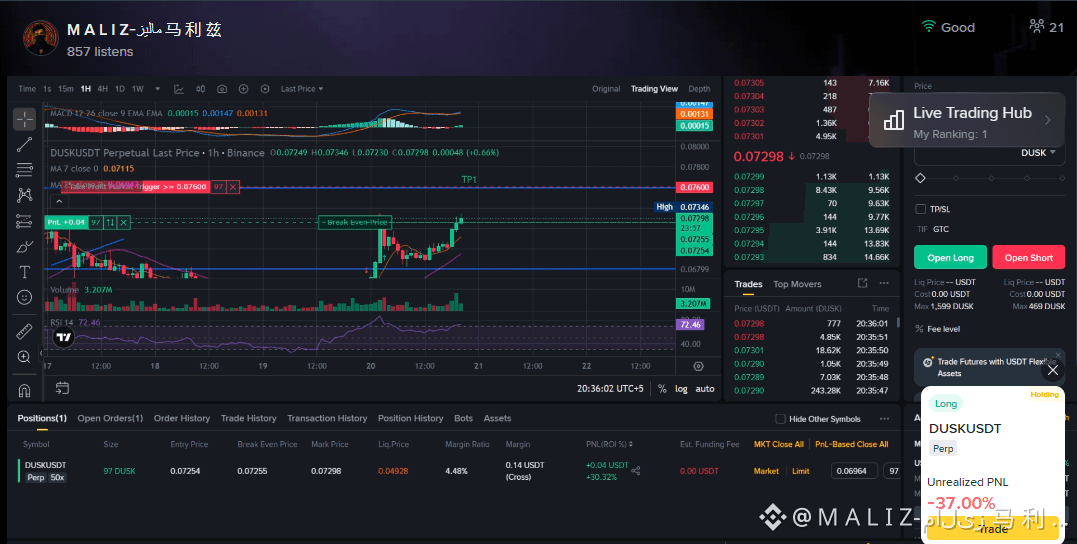Screen dimensions: 1077x544
Task: Share the DUSKUSDT position PNL
Action: click(636, 471)
